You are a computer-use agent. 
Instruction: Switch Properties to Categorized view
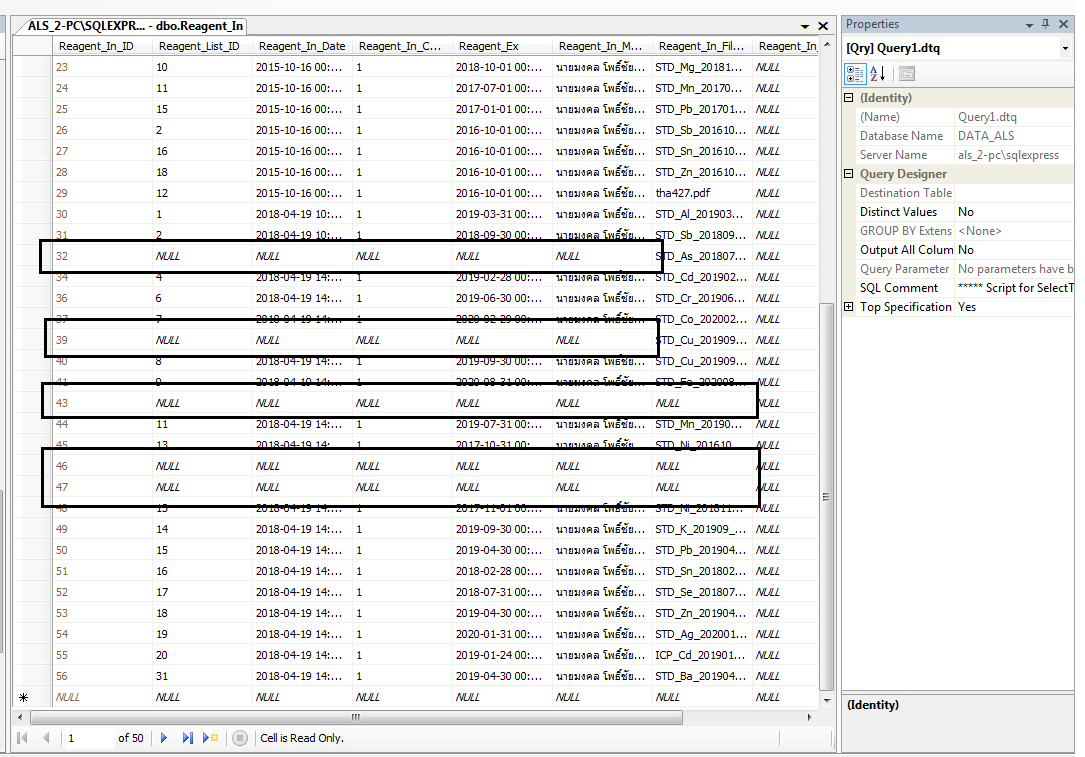856,73
